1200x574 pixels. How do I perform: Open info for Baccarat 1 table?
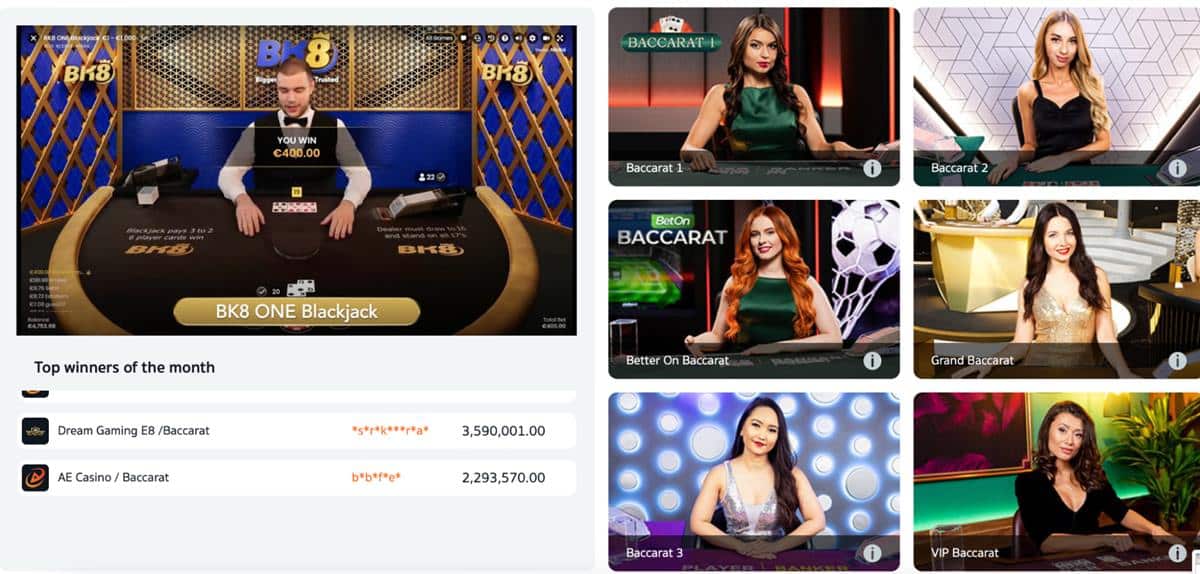[872, 168]
